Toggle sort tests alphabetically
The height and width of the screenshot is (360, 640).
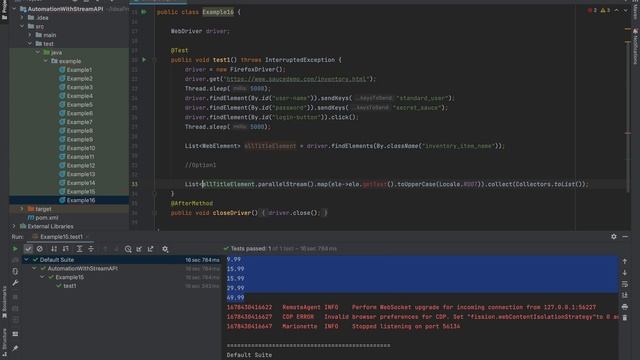pyautogui.click(x=54, y=249)
